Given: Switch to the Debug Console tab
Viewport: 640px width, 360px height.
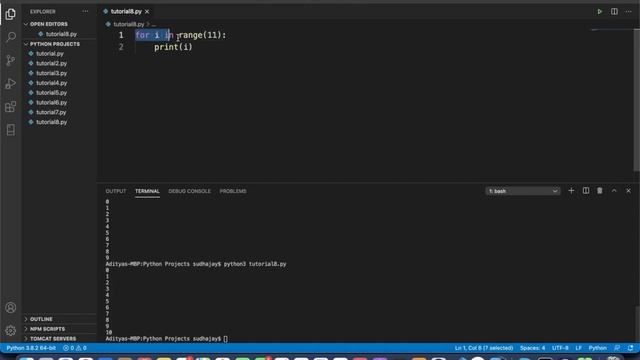Looking at the screenshot, I should pos(189,191).
